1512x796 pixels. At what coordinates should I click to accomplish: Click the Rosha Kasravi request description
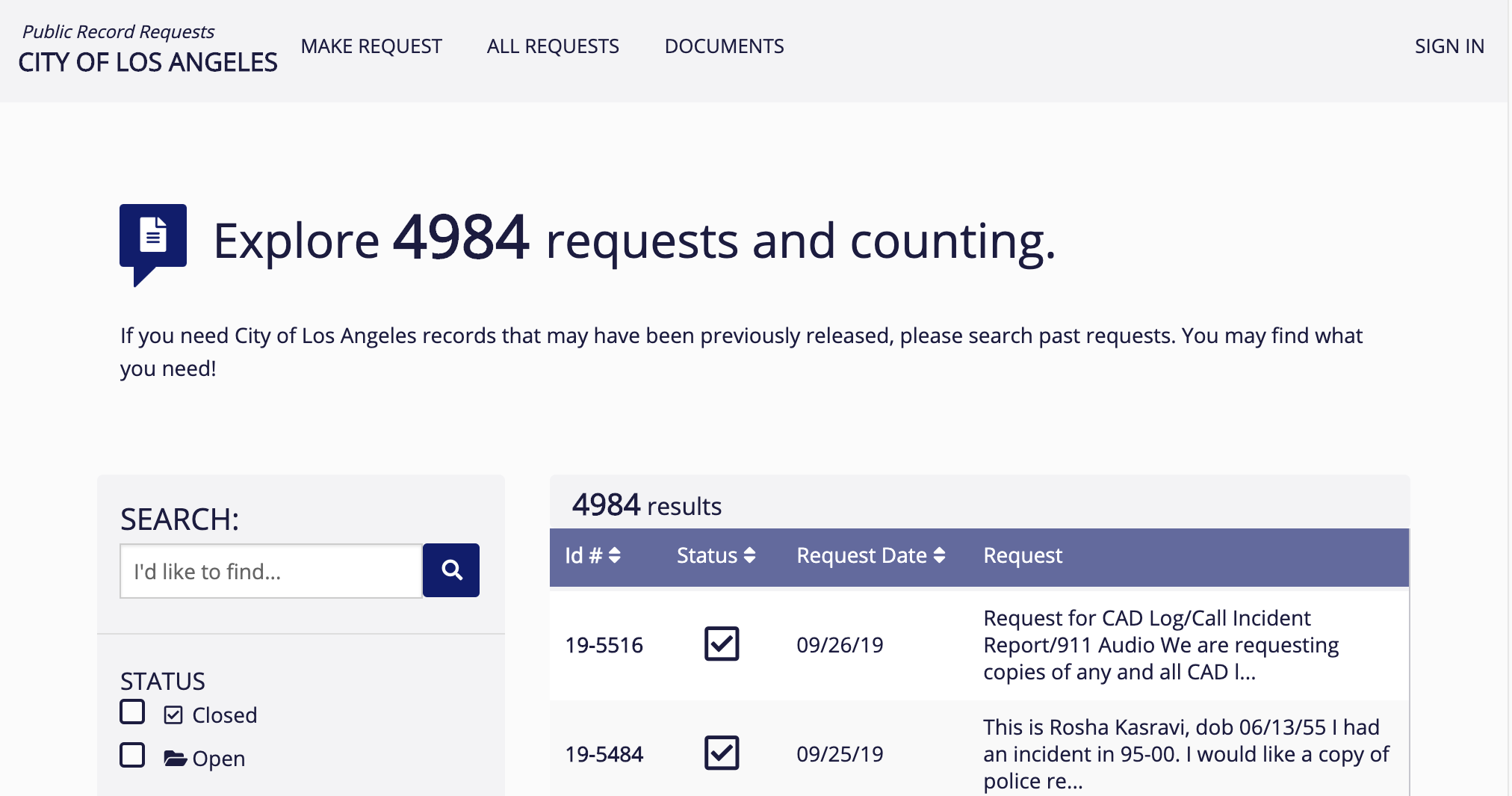click(x=1186, y=754)
